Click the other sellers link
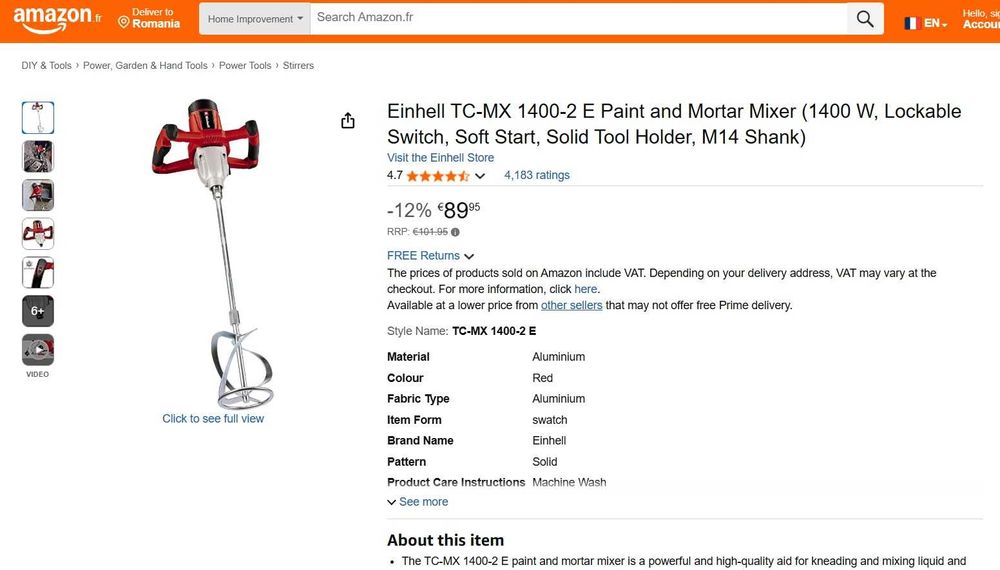 click(x=571, y=305)
